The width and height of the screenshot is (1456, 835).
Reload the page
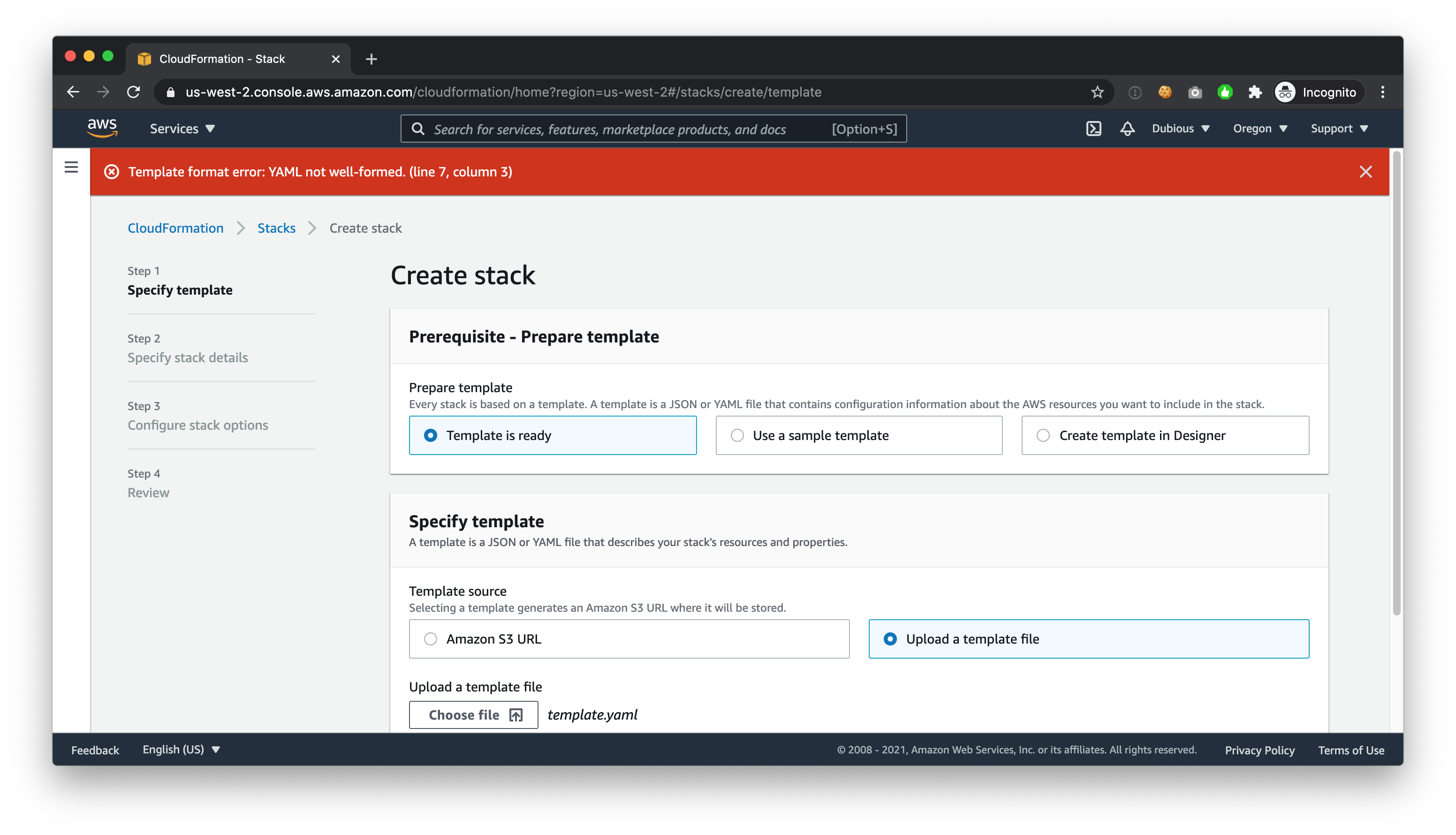134,92
